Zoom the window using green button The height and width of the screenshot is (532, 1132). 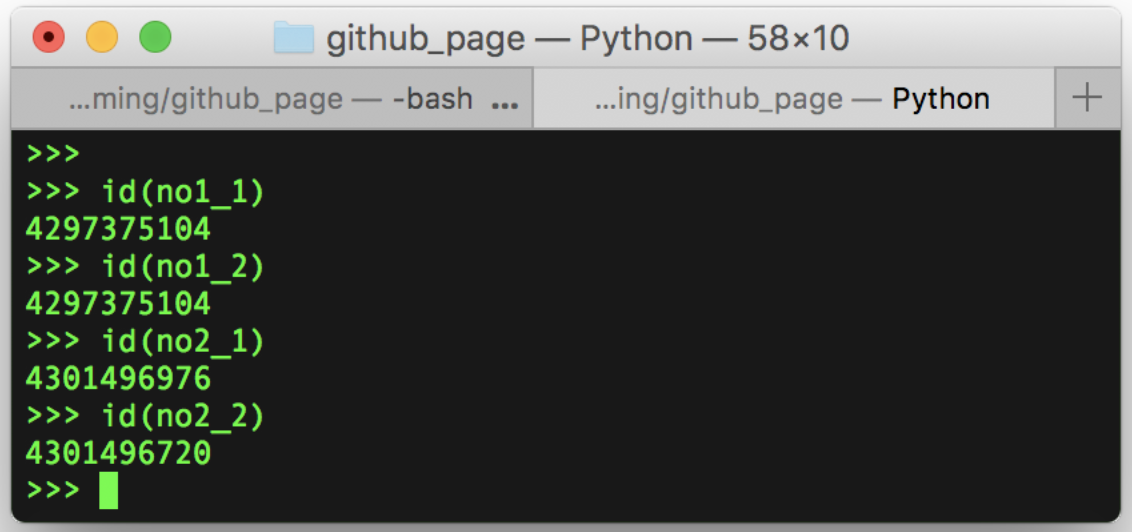pos(155,38)
